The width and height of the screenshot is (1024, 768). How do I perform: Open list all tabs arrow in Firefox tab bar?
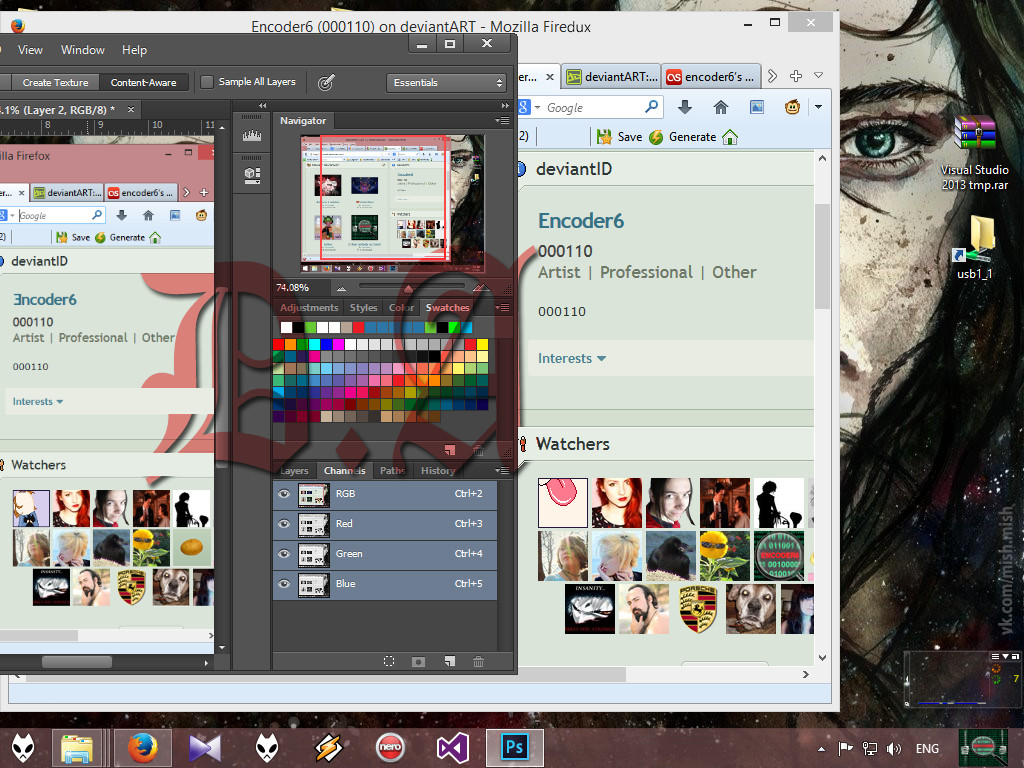point(818,76)
